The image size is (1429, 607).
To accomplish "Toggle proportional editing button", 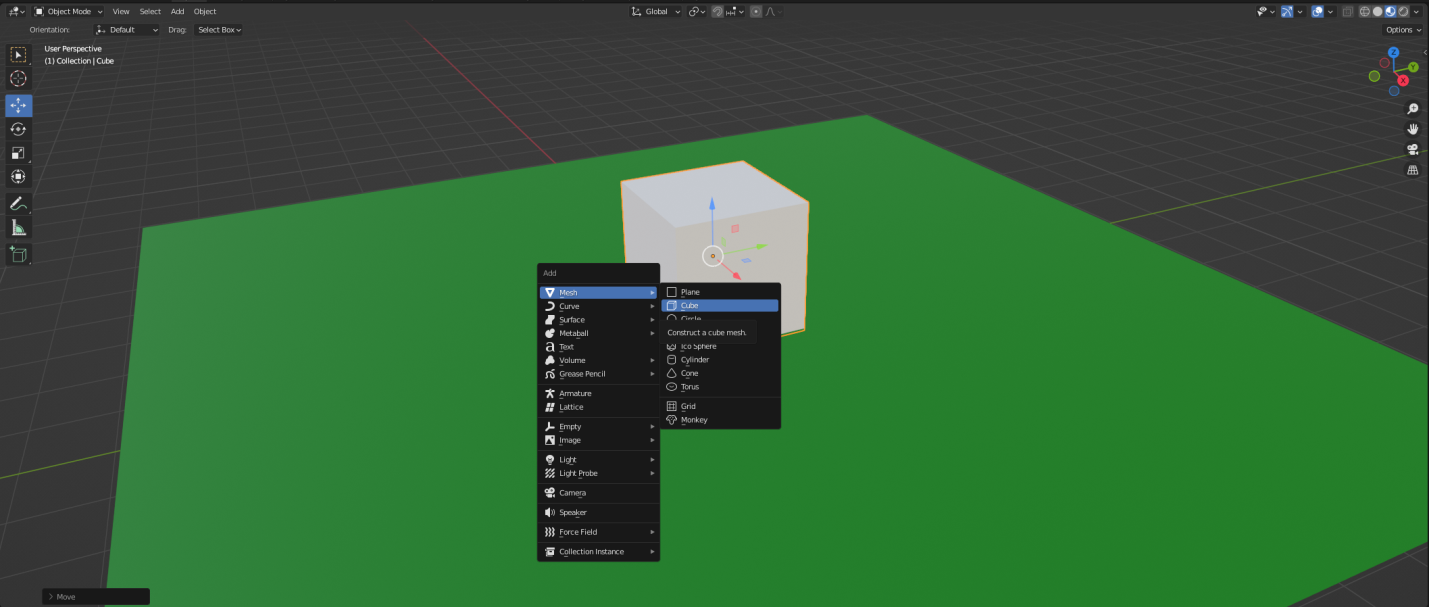I will tap(756, 12).
